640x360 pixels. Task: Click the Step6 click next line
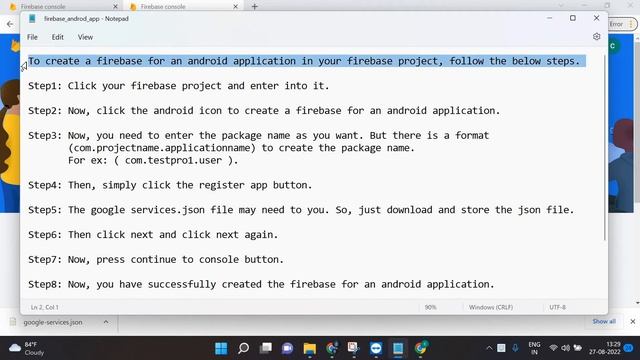[x=153, y=235]
